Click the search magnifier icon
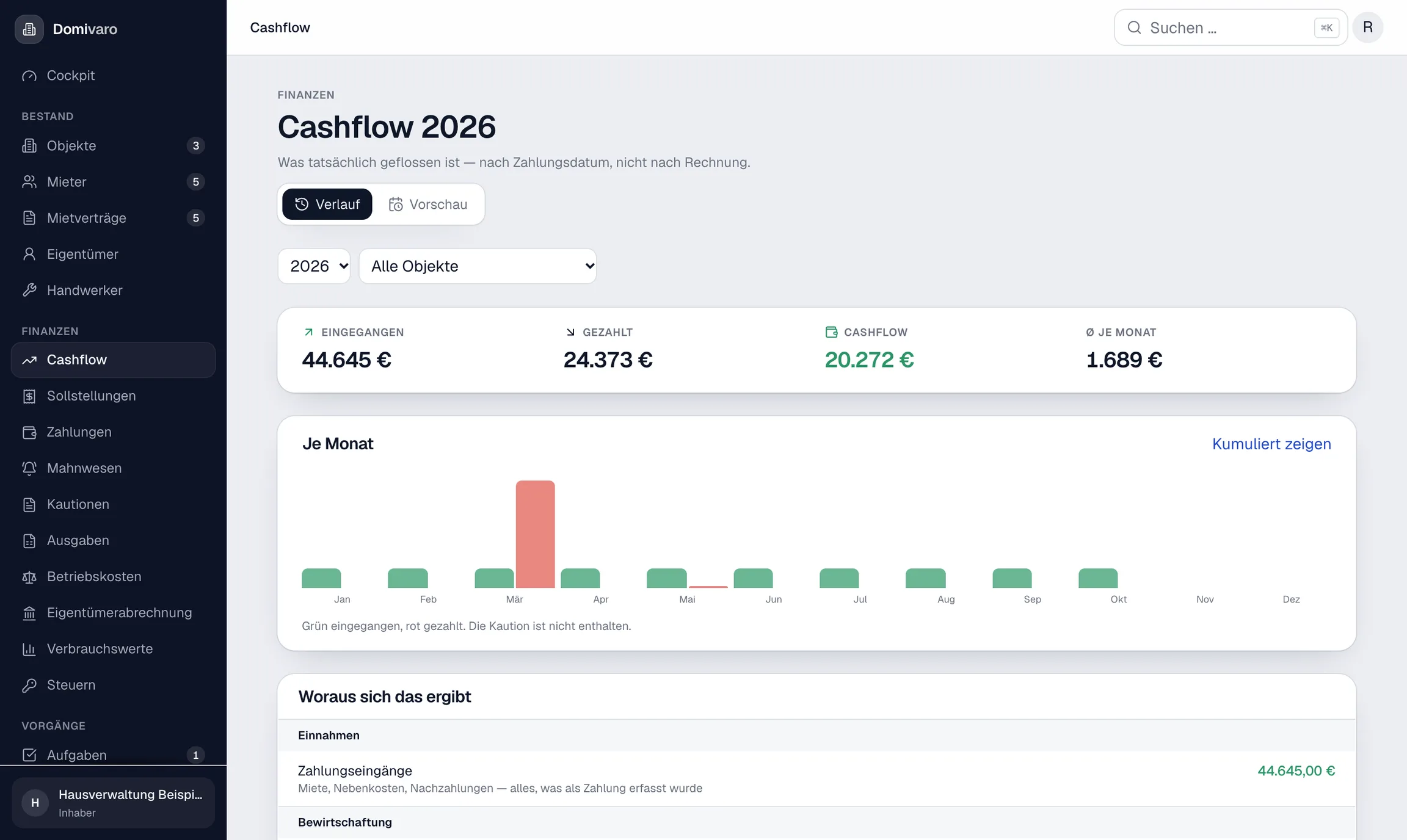1407x840 pixels. tap(1134, 27)
